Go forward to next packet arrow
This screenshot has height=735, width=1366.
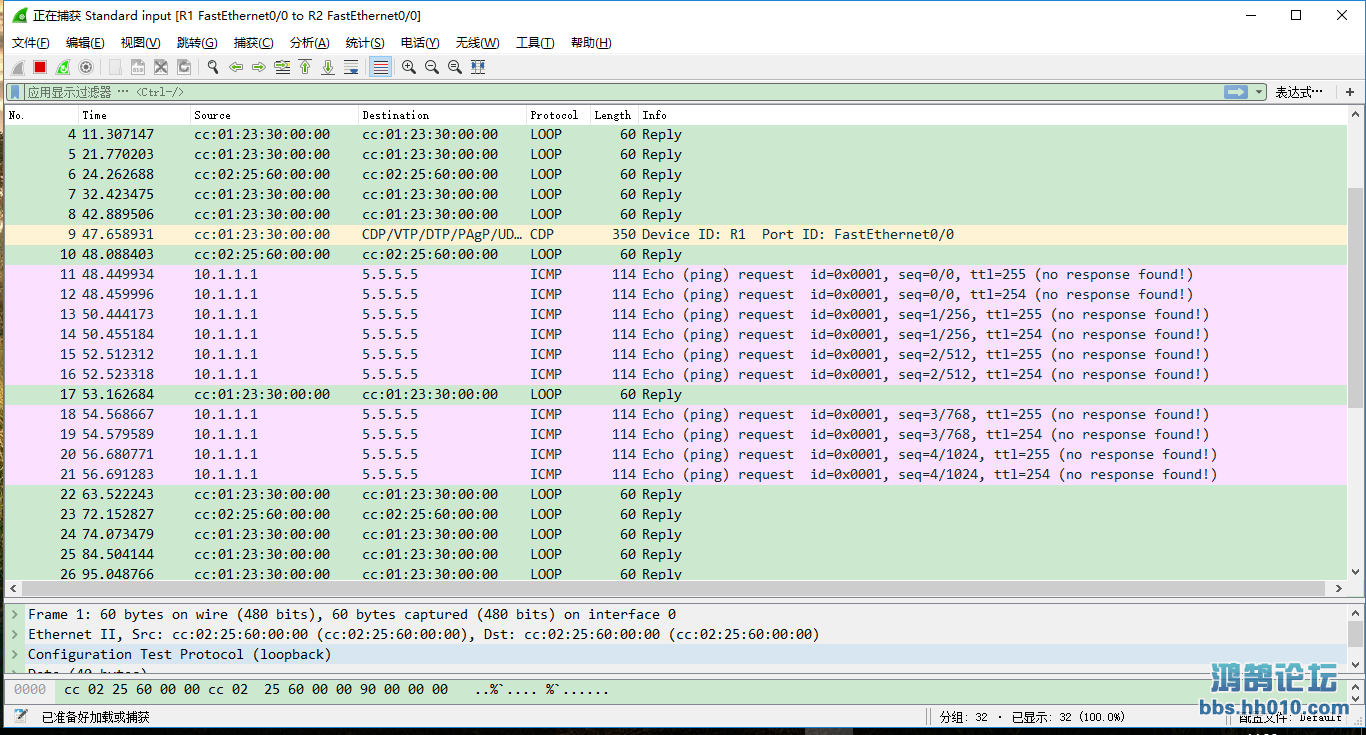[x=259, y=67]
